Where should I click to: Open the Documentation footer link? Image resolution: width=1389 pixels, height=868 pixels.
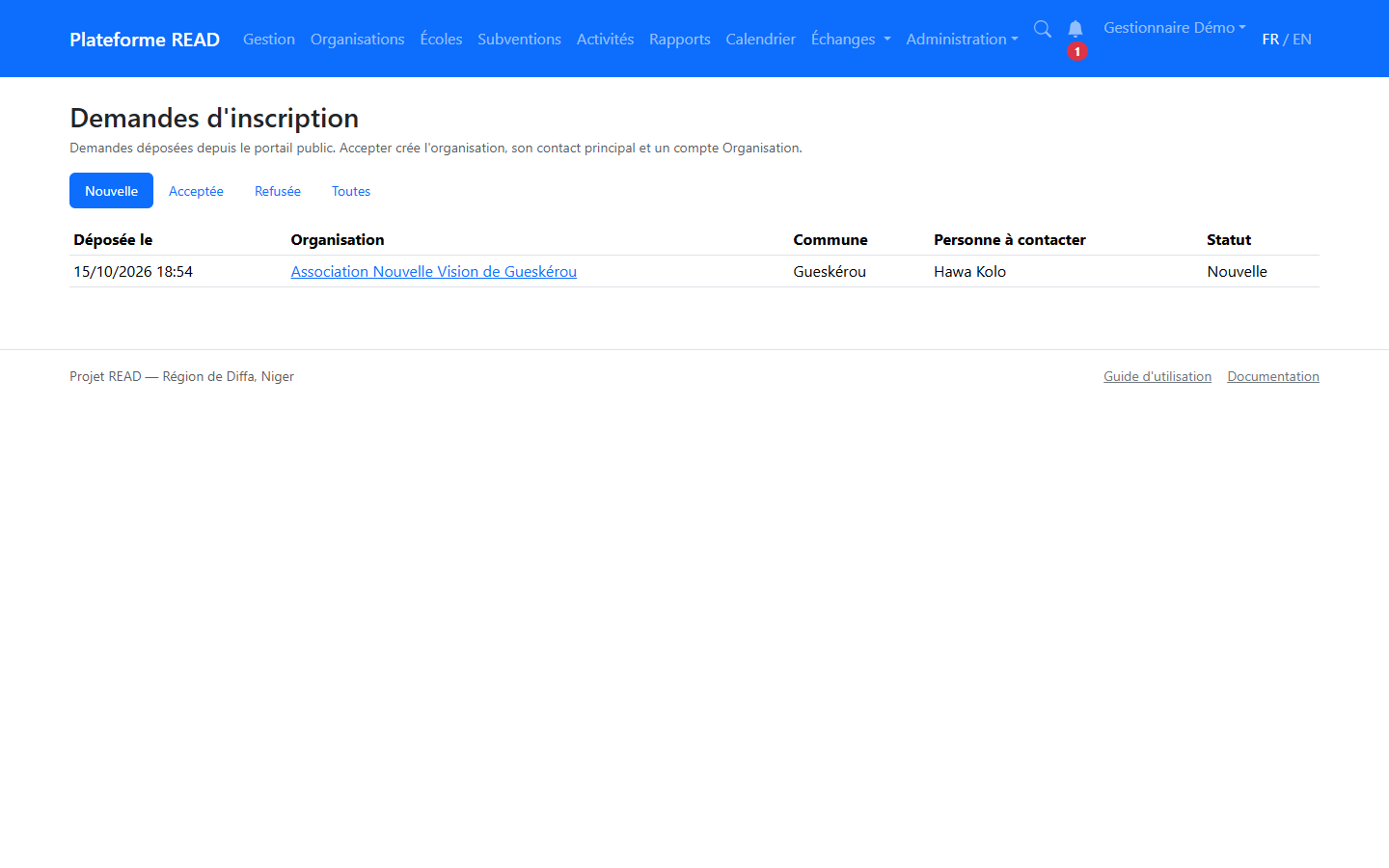click(1273, 377)
